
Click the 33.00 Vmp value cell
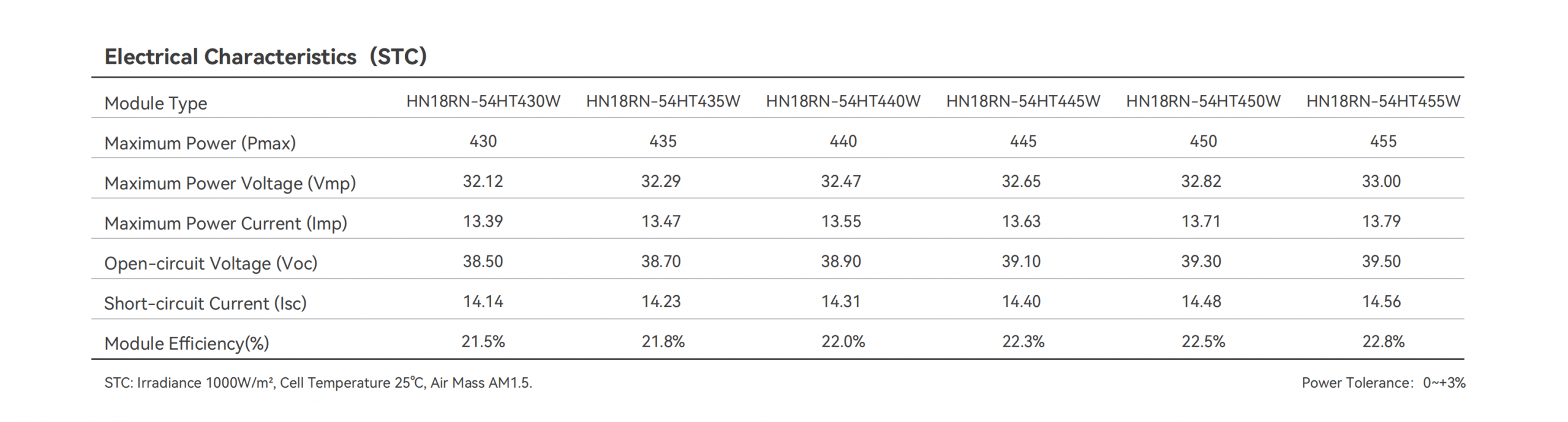pos(1381,181)
